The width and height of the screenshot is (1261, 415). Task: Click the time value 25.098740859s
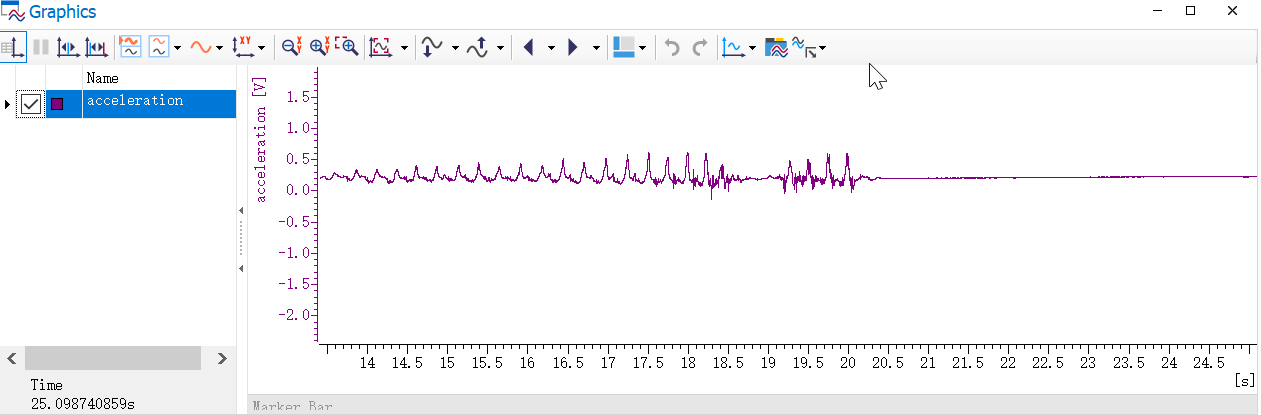(x=83, y=404)
